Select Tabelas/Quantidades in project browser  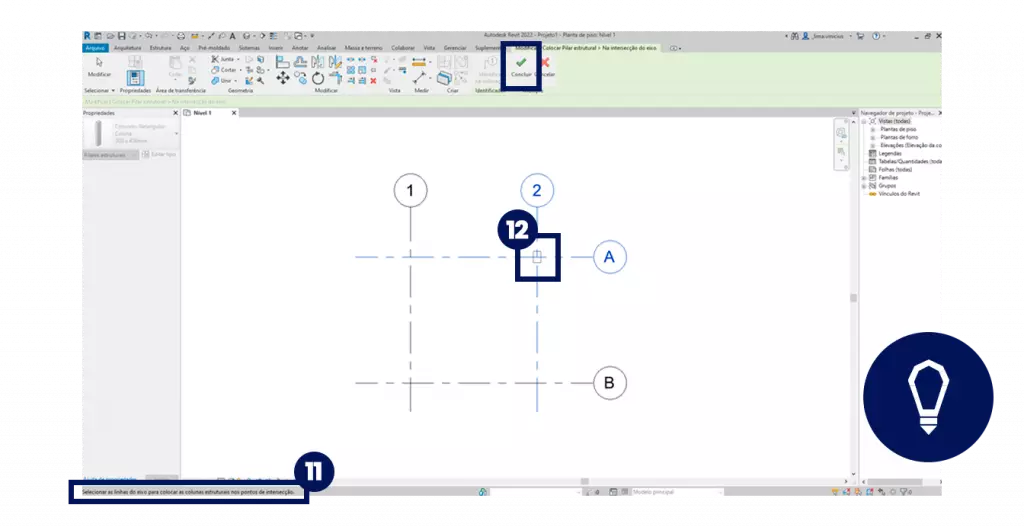click(910, 161)
